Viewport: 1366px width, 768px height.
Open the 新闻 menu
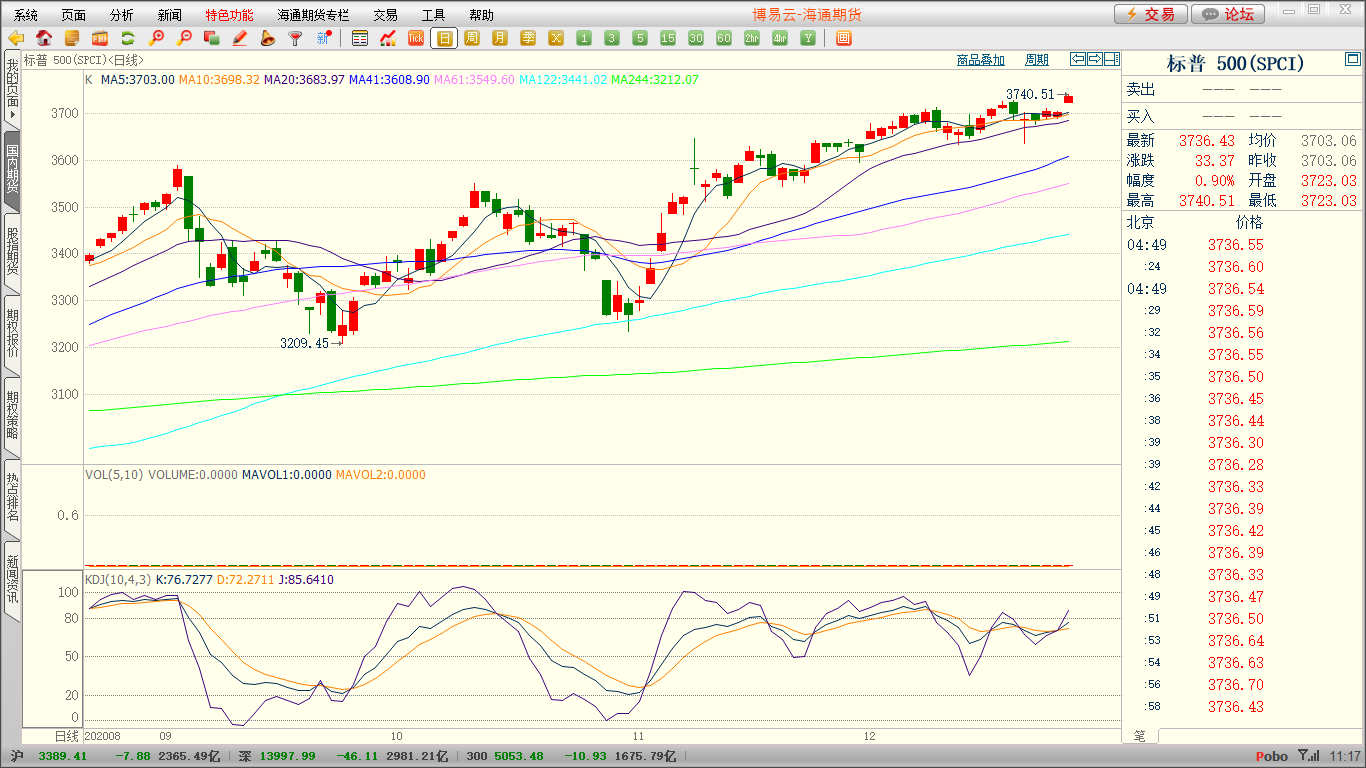[170, 15]
